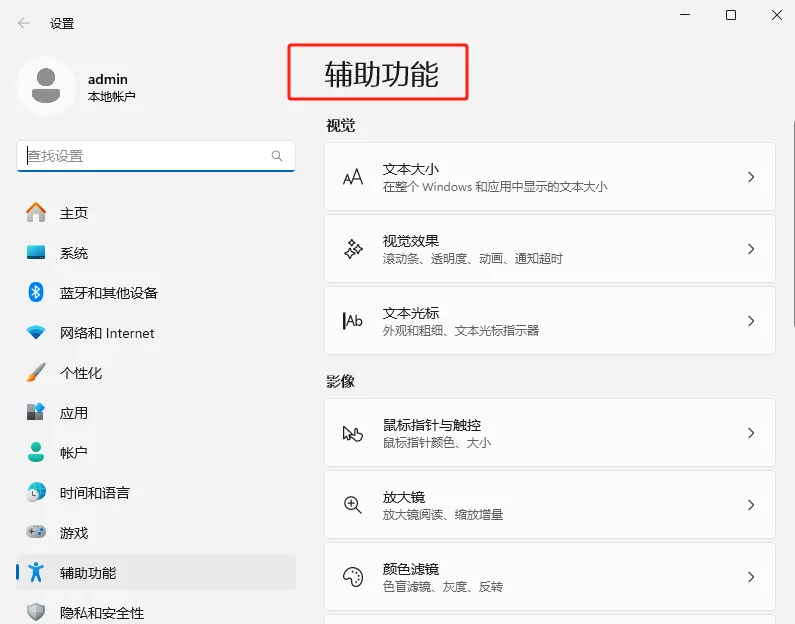This screenshot has height=624, width=795.
Task: Select 游戏 in the sidebar
Action: coord(156,532)
